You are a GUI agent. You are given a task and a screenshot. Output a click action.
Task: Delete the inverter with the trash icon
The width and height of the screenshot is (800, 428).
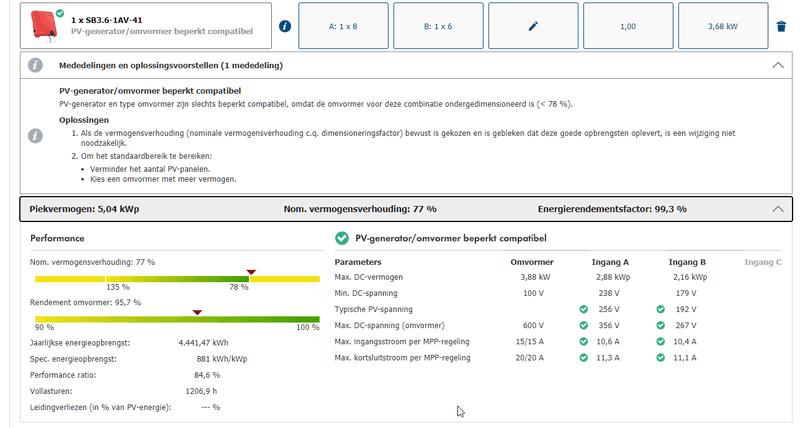coord(781,27)
